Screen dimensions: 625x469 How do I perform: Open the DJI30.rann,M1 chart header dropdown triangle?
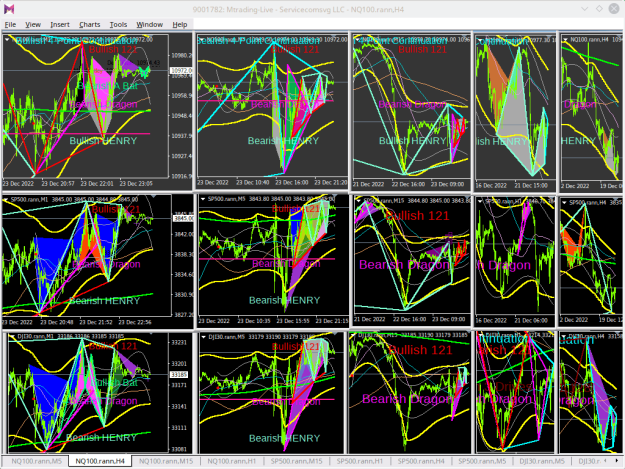click(x=13, y=336)
